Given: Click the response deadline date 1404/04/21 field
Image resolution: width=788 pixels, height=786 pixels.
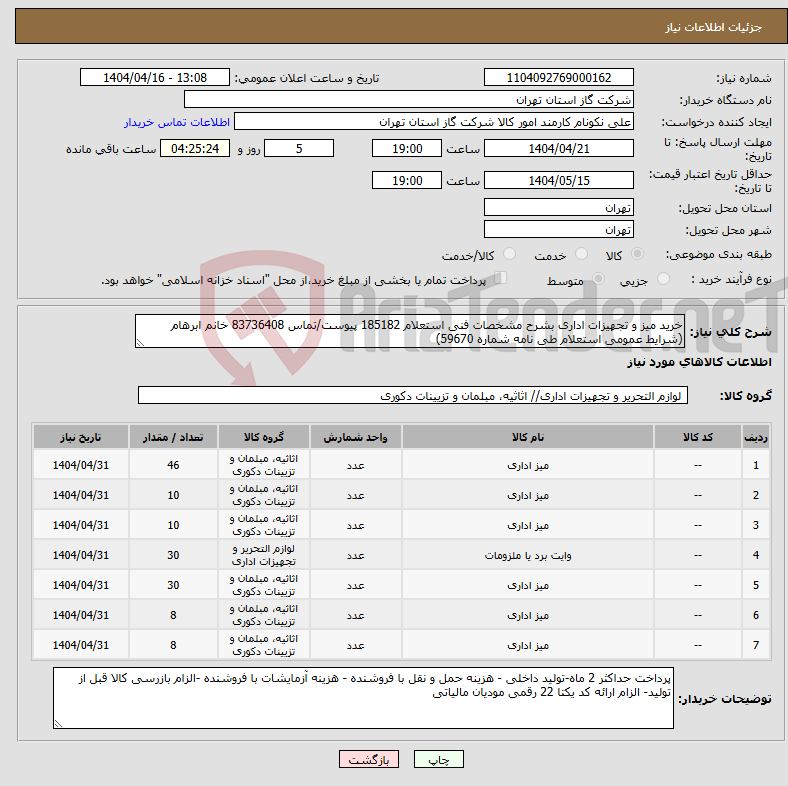Looking at the screenshot, I should pyautogui.click(x=558, y=148).
